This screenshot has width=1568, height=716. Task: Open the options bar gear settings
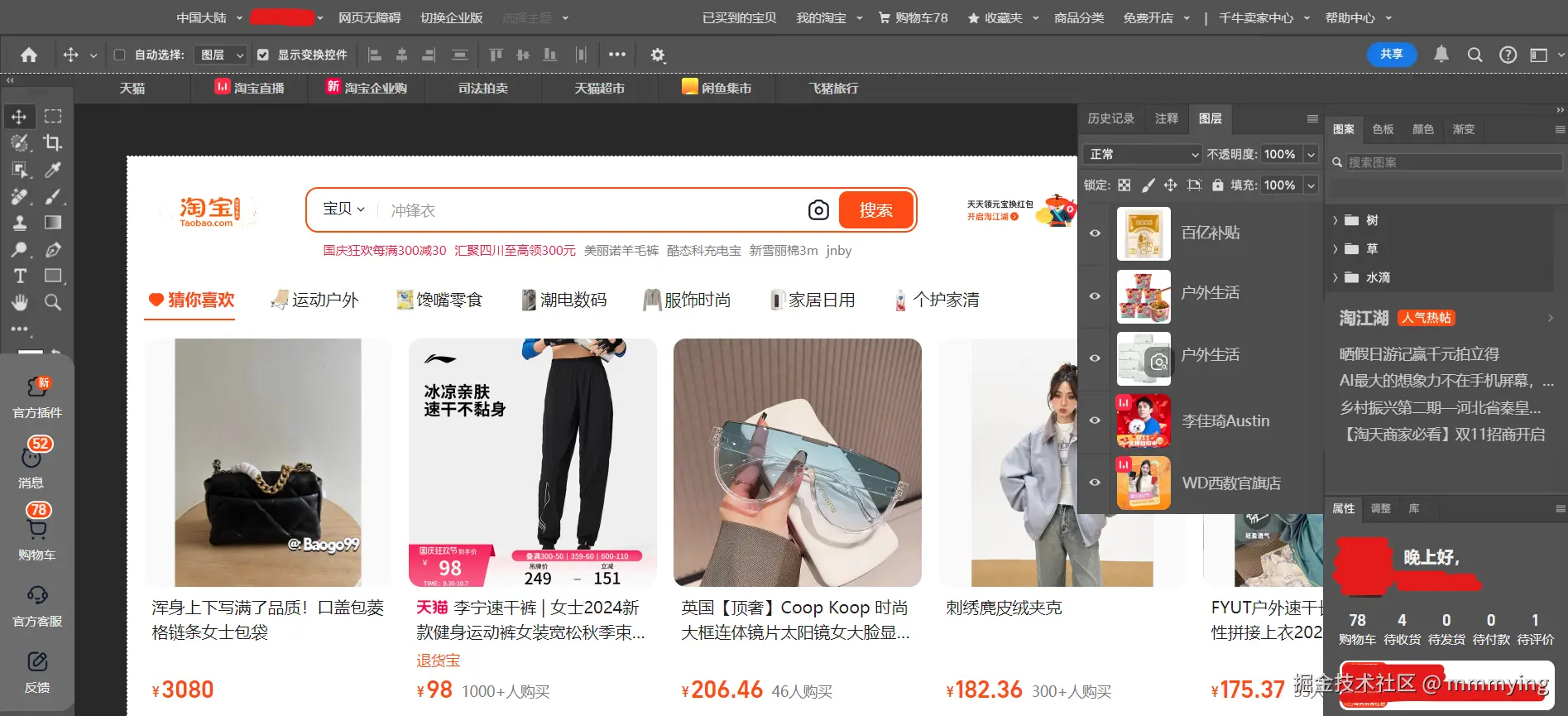coord(658,55)
